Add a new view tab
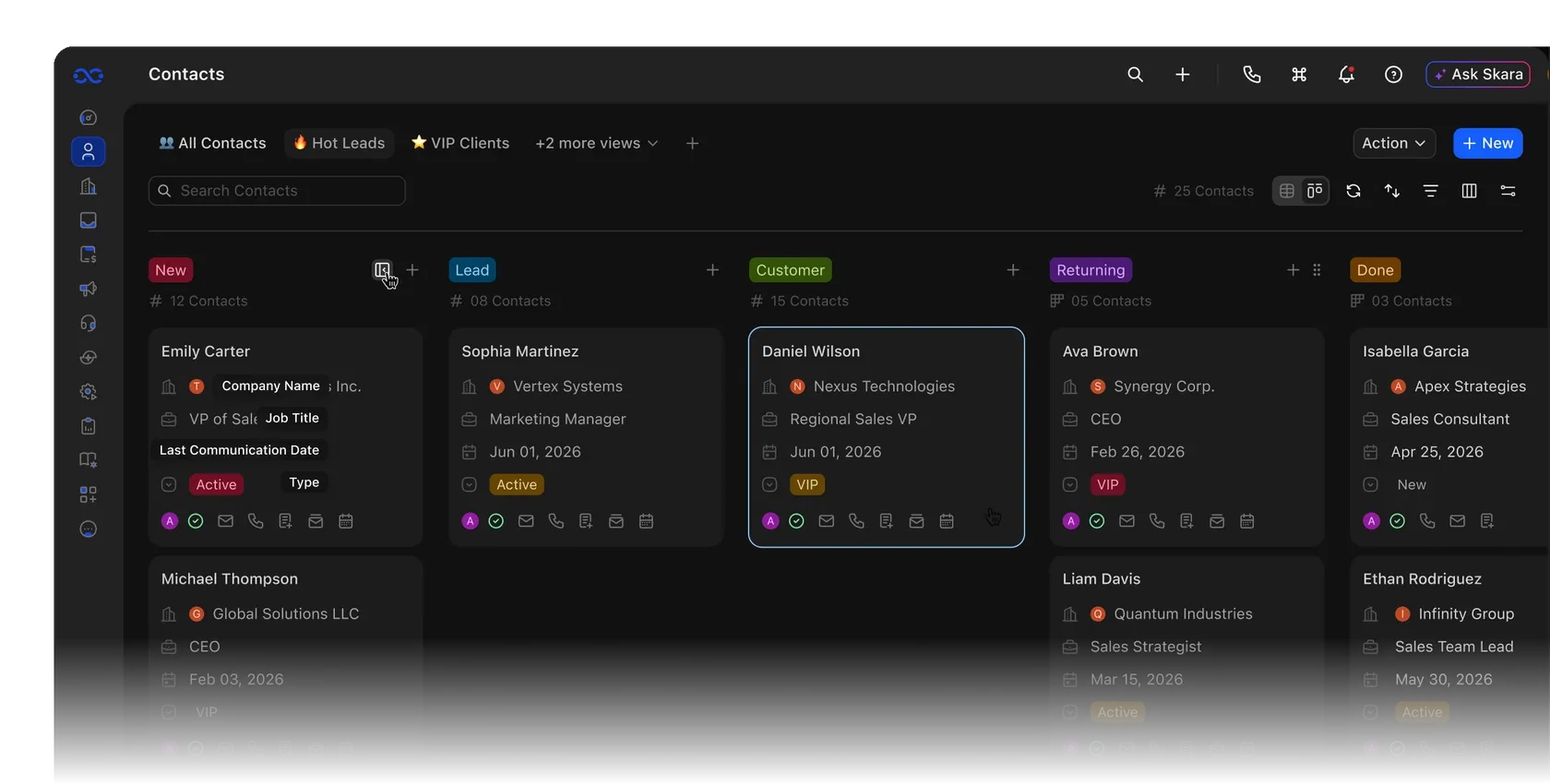Image resolution: width=1550 pixels, height=784 pixels. pyautogui.click(x=693, y=143)
